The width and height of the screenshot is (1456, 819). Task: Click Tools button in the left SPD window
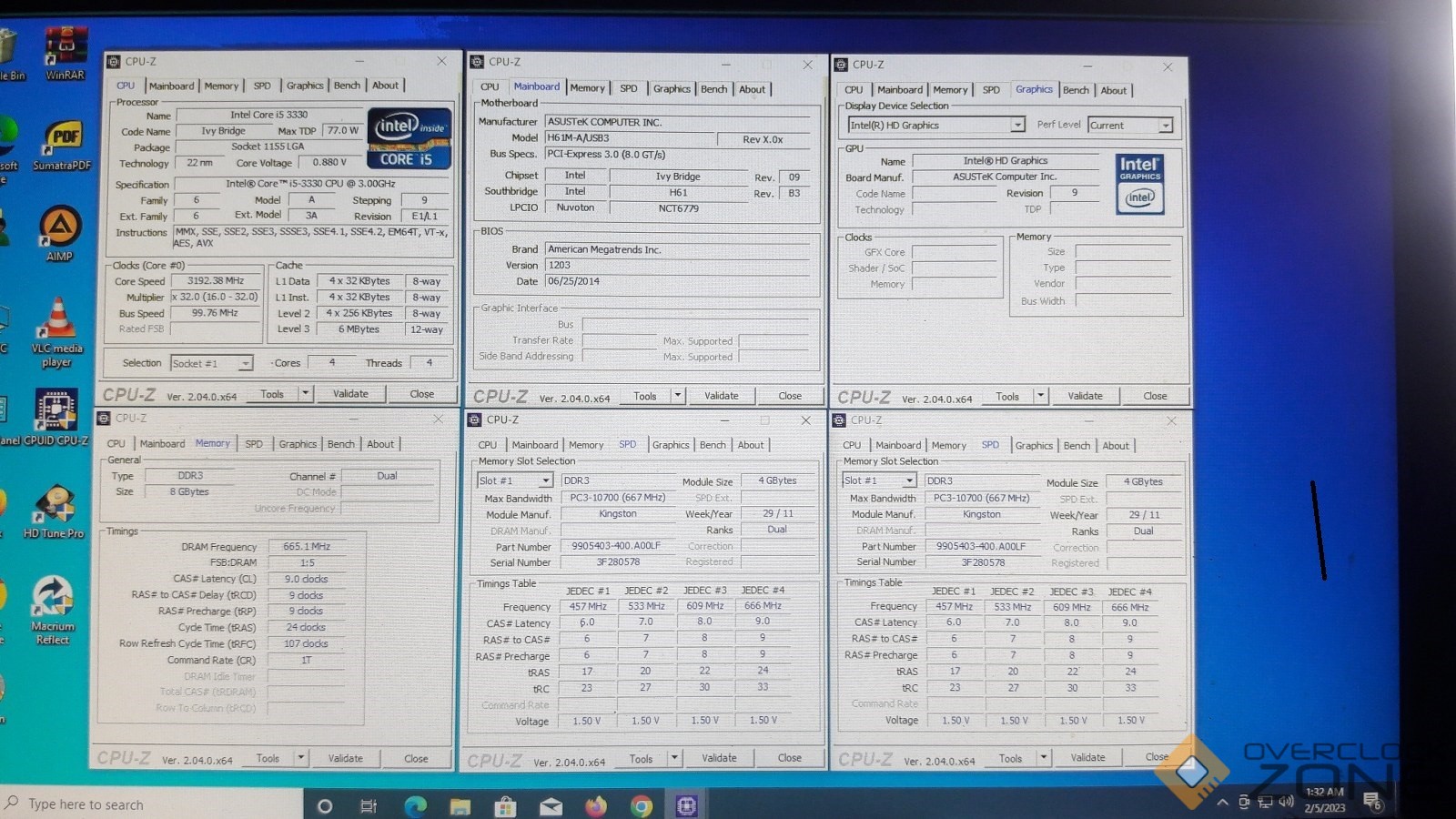[642, 758]
